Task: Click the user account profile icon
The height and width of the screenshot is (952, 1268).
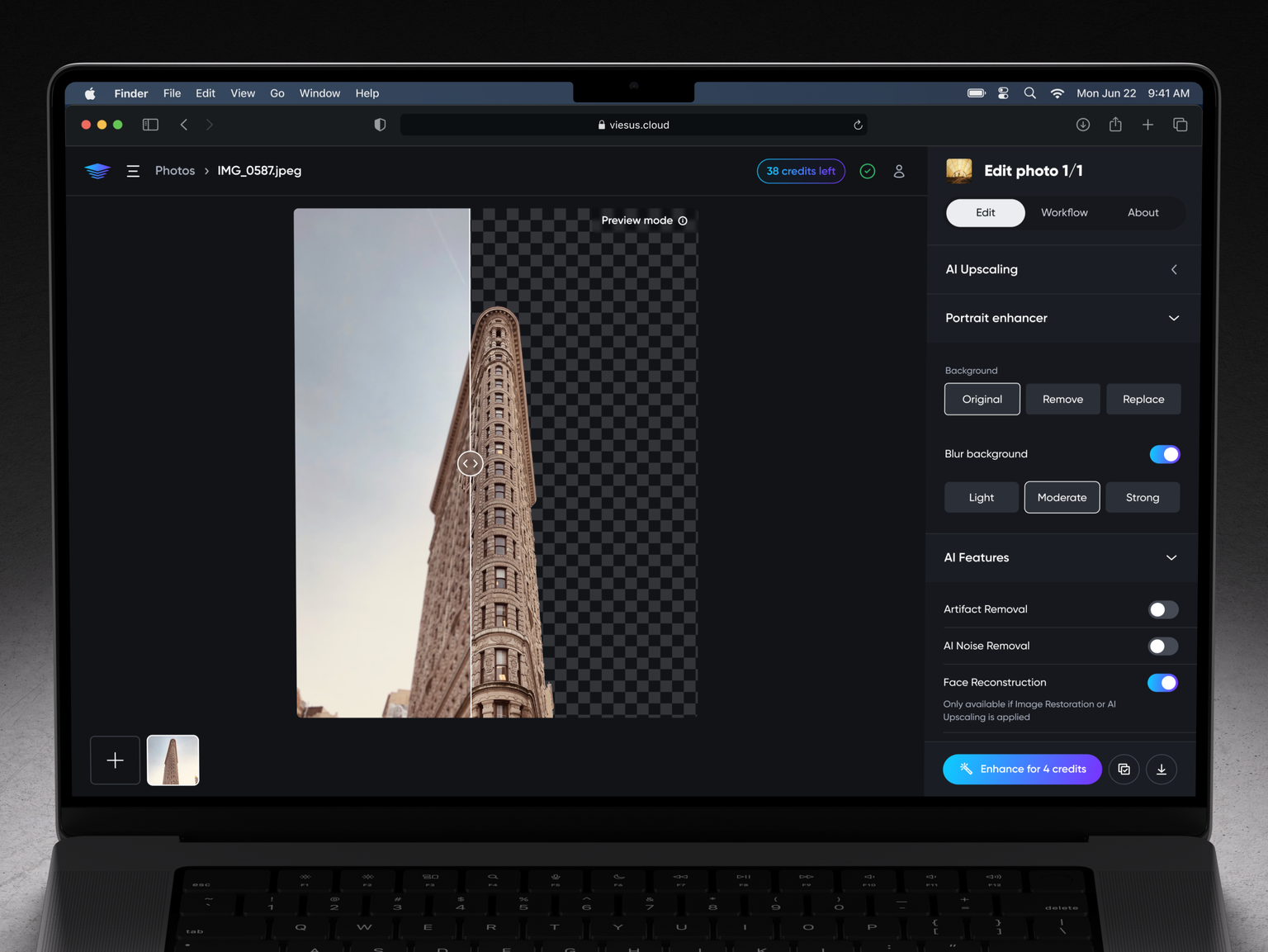Action: [899, 171]
